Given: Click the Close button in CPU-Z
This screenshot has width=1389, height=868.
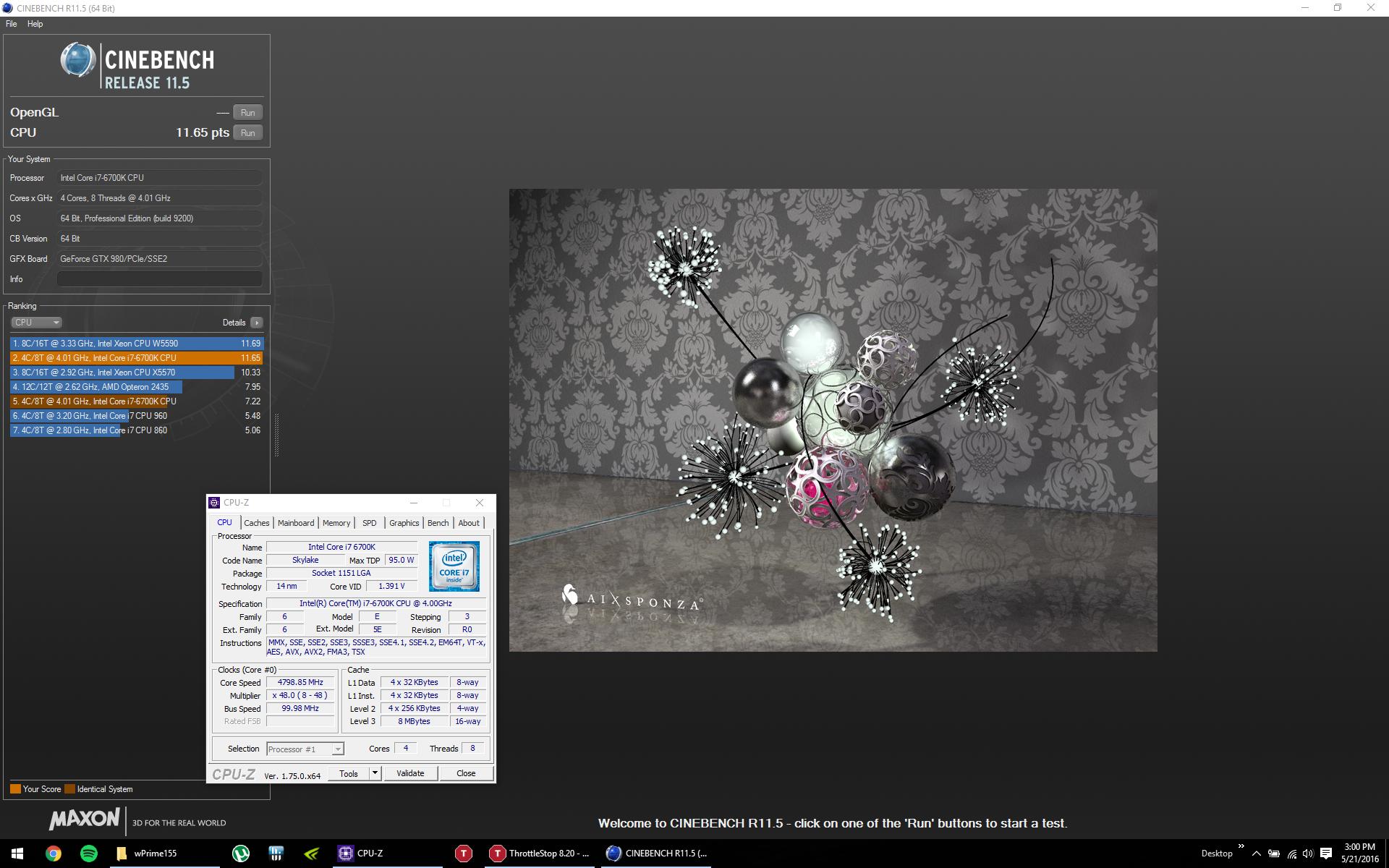Looking at the screenshot, I should pos(466,773).
